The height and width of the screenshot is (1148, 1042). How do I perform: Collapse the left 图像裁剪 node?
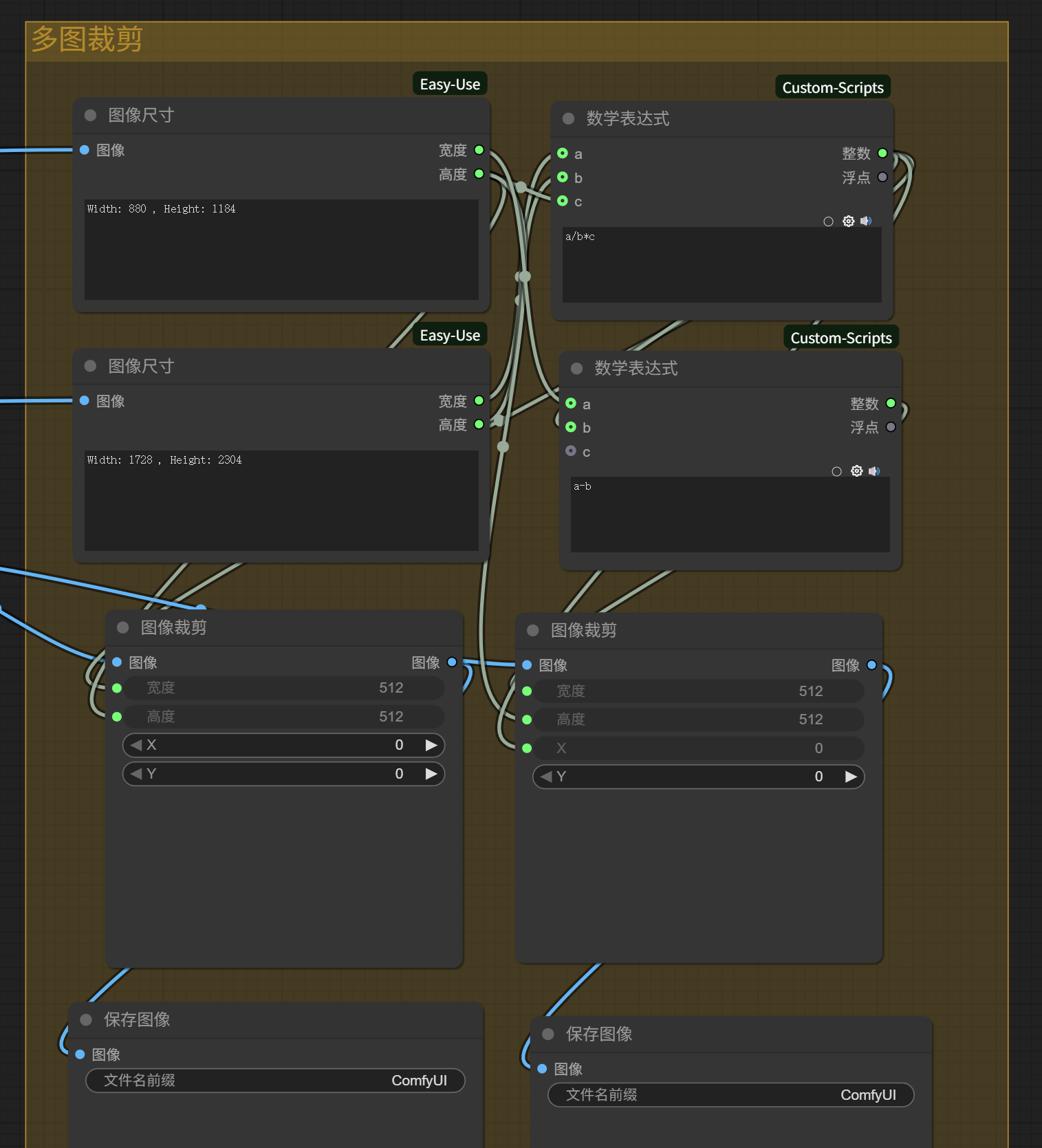[123, 627]
